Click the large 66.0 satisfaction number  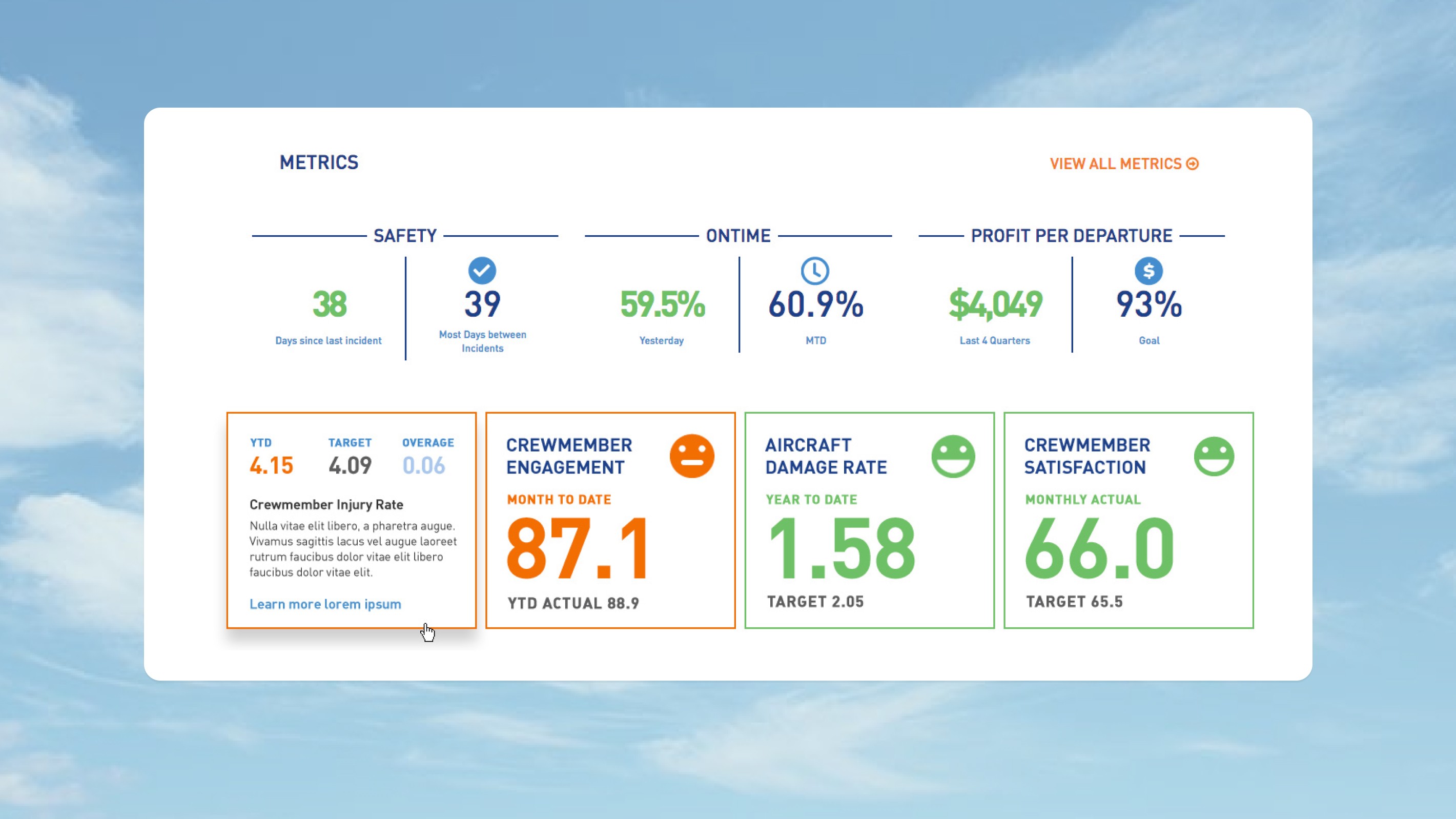[1100, 549]
